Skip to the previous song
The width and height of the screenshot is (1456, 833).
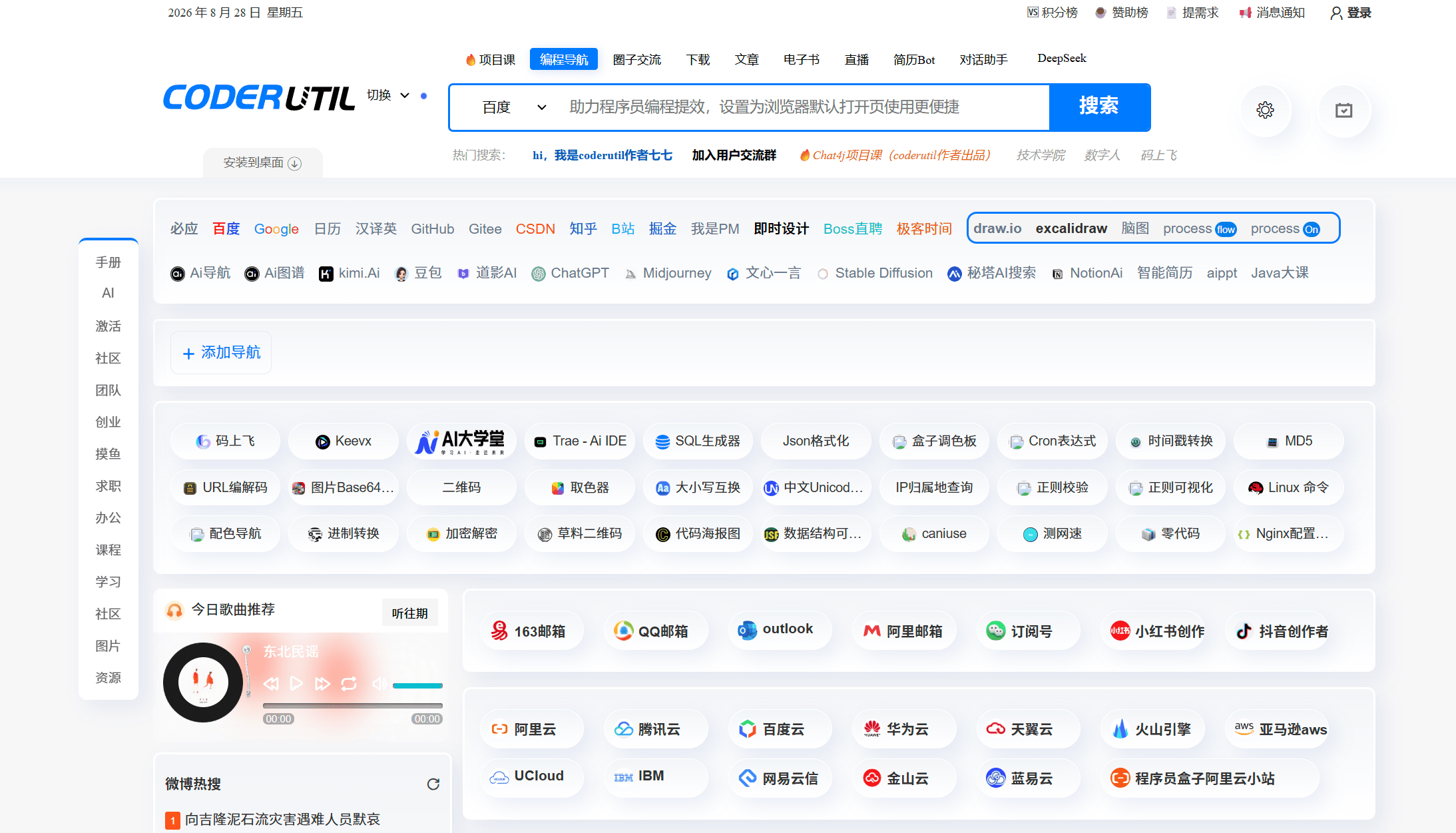pos(271,684)
